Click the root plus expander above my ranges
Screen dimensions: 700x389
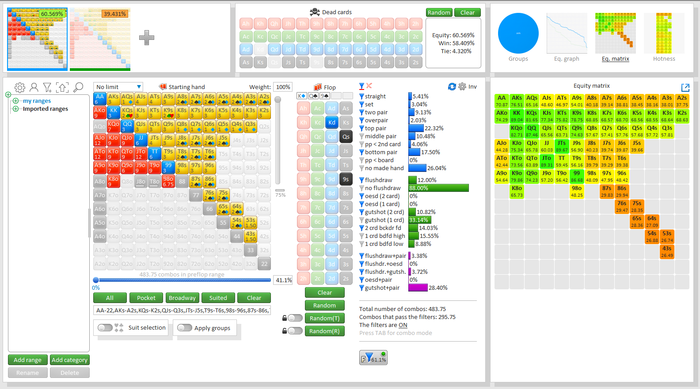coord(8,95)
